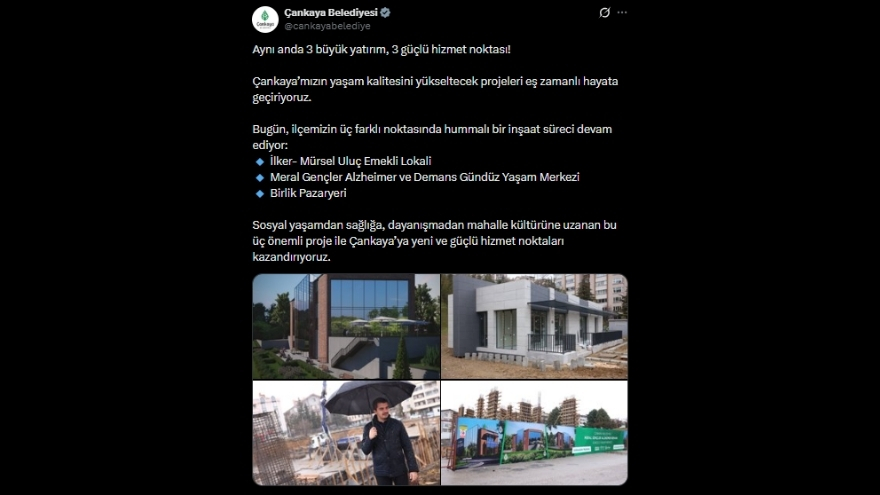Open the Grok explain icon
The width and height of the screenshot is (880, 495).
pos(604,12)
